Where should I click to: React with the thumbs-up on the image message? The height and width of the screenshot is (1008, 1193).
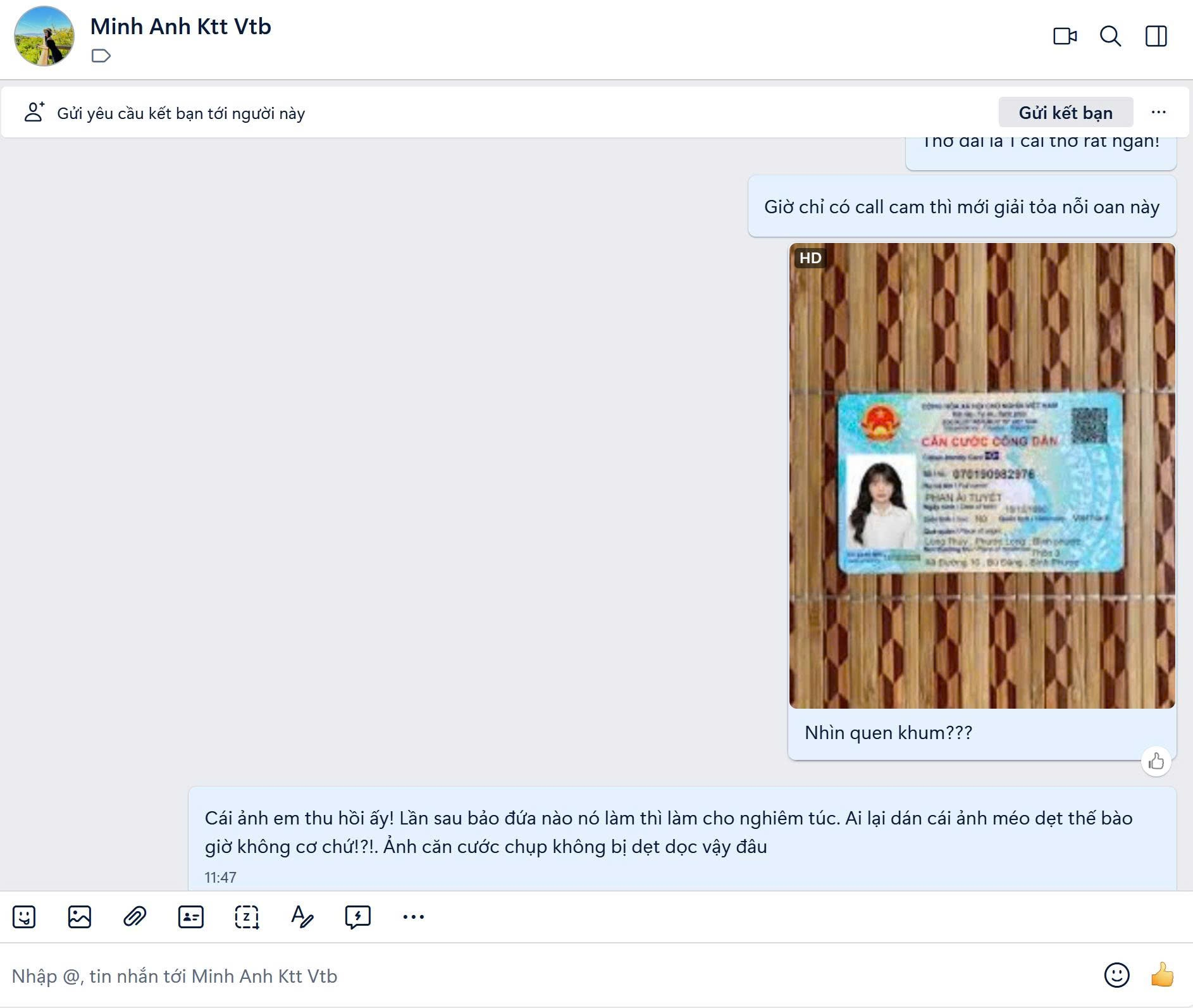1156,761
